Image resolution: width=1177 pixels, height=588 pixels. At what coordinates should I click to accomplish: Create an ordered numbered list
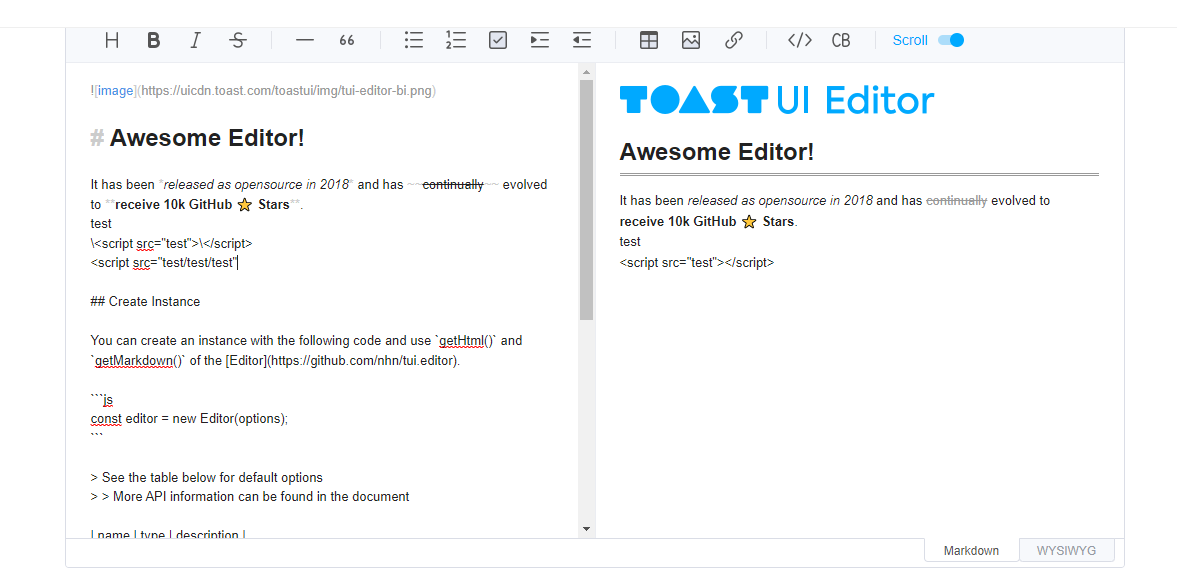(455, 40)
